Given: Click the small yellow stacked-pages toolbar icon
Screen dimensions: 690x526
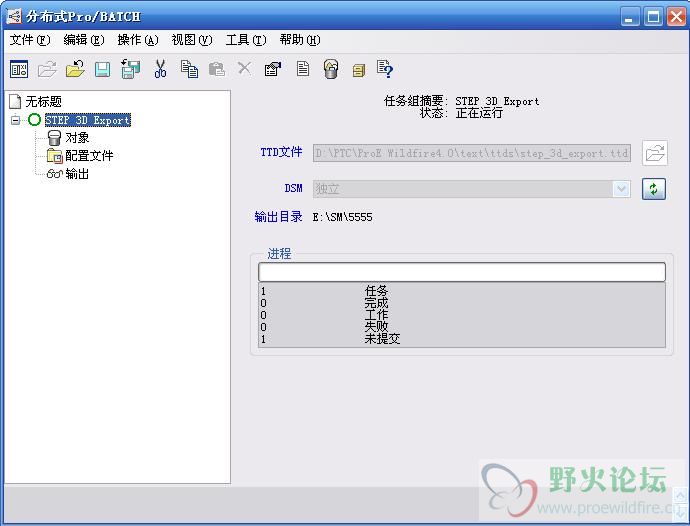Looking at the screenshot, I should tap(359, 70).
